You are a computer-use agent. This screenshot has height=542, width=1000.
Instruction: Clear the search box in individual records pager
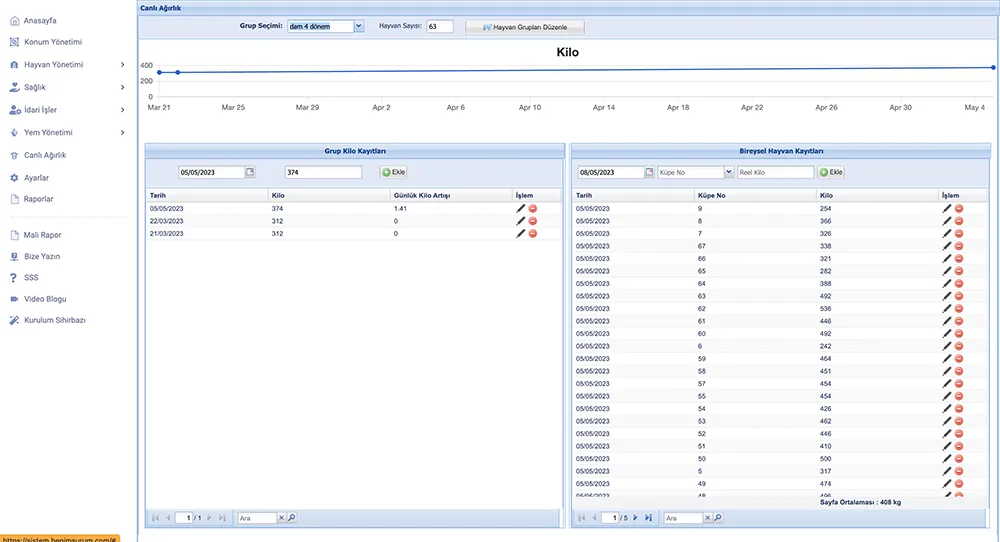pos(708,518)
